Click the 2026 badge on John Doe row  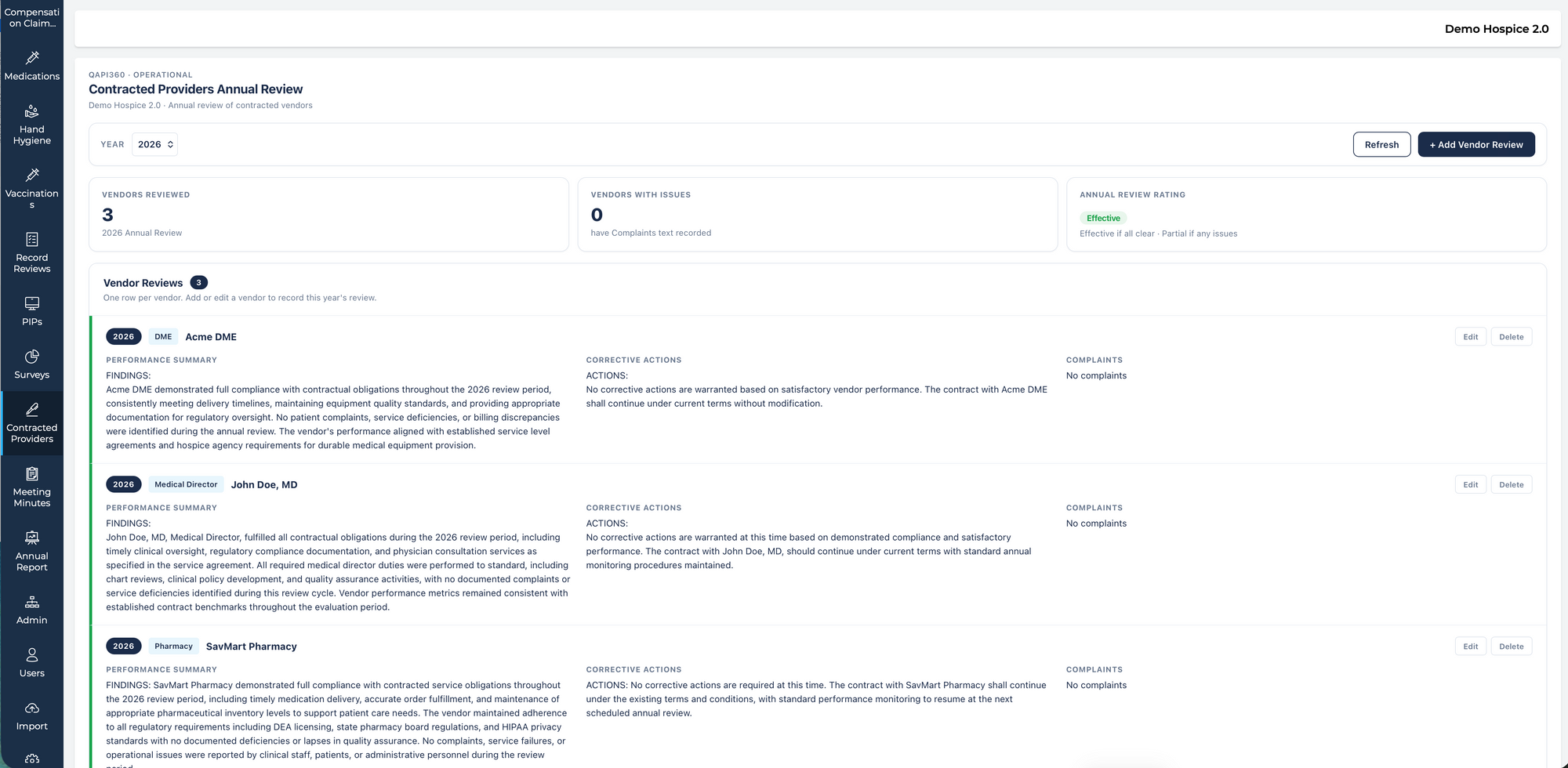tap(124, 485)
